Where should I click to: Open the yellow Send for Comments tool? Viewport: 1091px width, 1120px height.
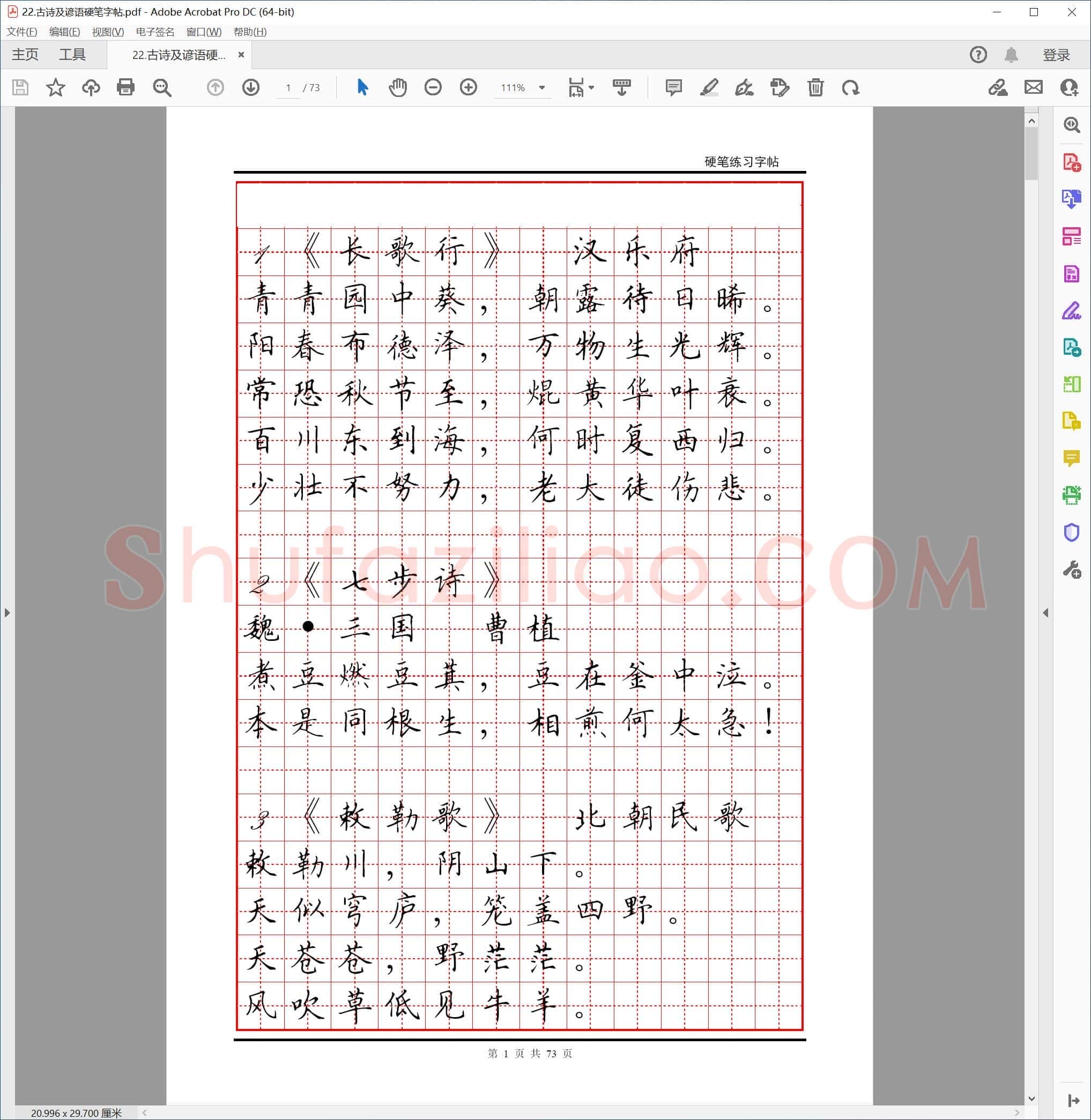pyautogui.click(x=1072, y=422)
